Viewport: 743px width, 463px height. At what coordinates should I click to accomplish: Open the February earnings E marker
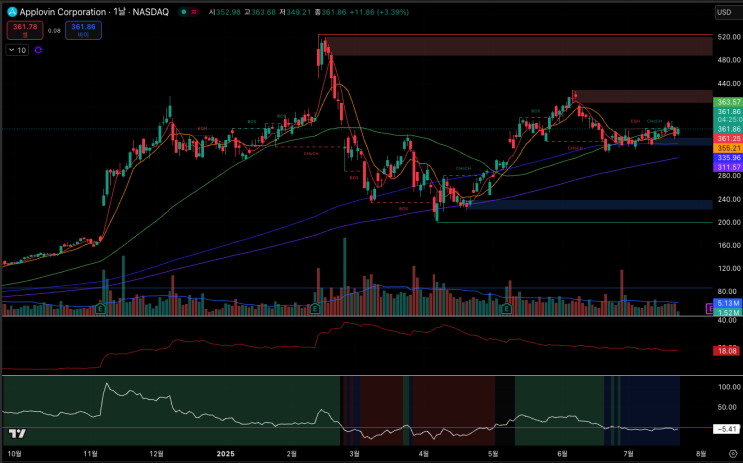click(315, 309)
